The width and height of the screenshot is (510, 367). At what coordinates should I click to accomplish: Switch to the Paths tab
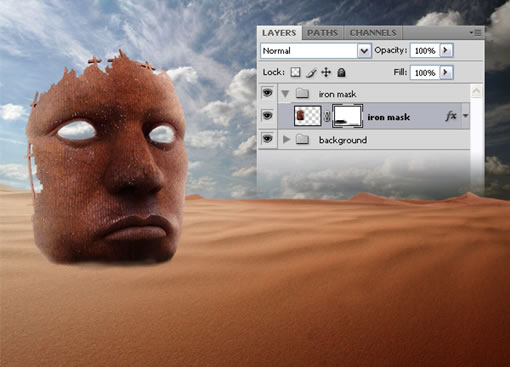click(322, 33)
